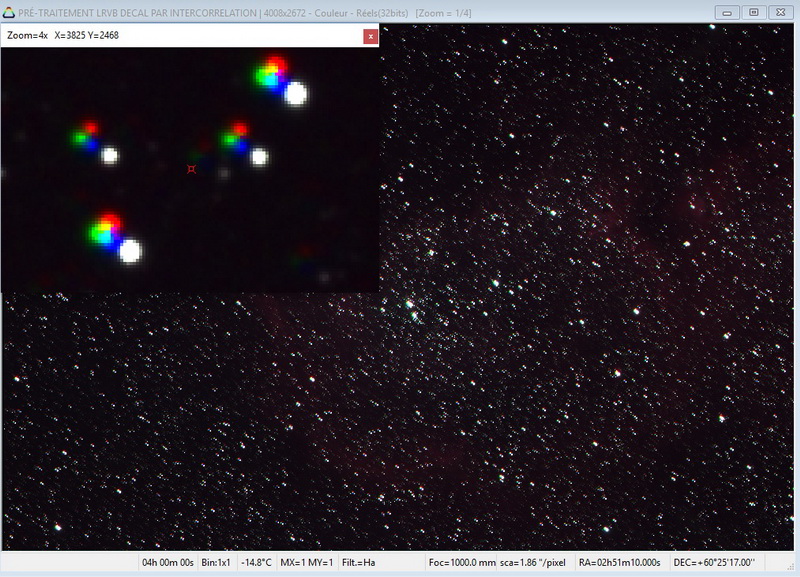Close the 4x zoom magnifier panel
Viewport: 800px width, 577px height.
(x=371, y=36)
